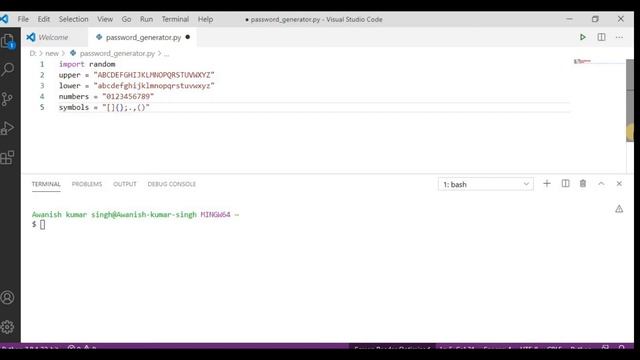The width and height of the screenshot is (640, 360).
Task: Restore down the Visual Studio Code window
Action: (x=595, y=19)
